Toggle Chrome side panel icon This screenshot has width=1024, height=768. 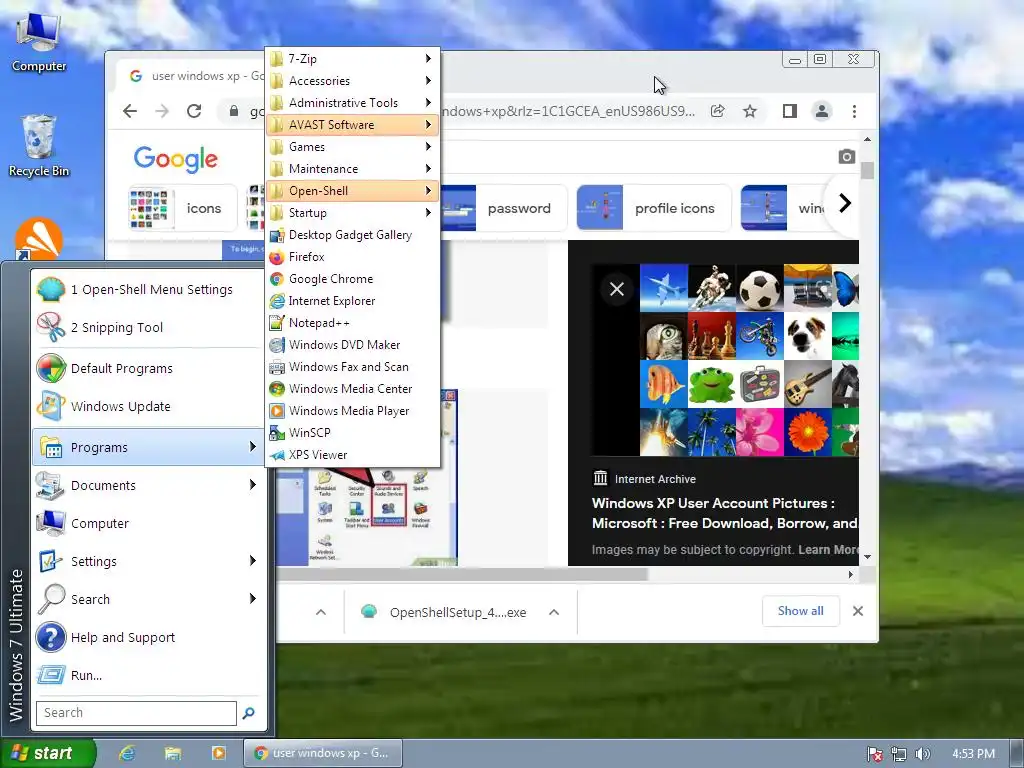(790, 111)
